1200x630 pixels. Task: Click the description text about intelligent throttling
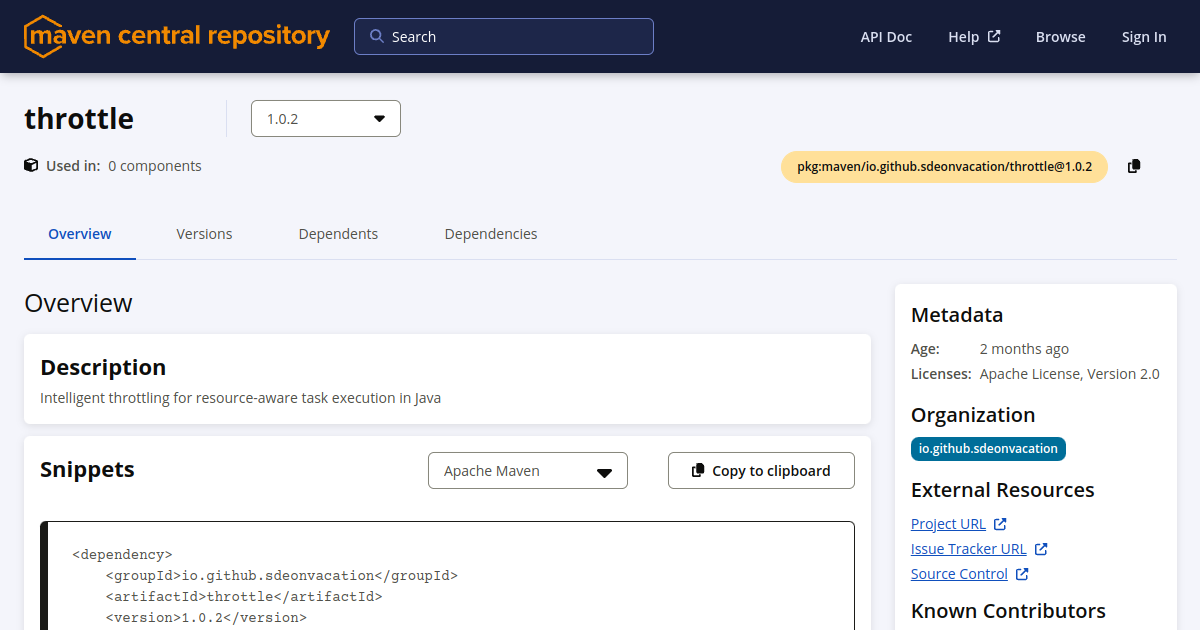tap(240, 398)
